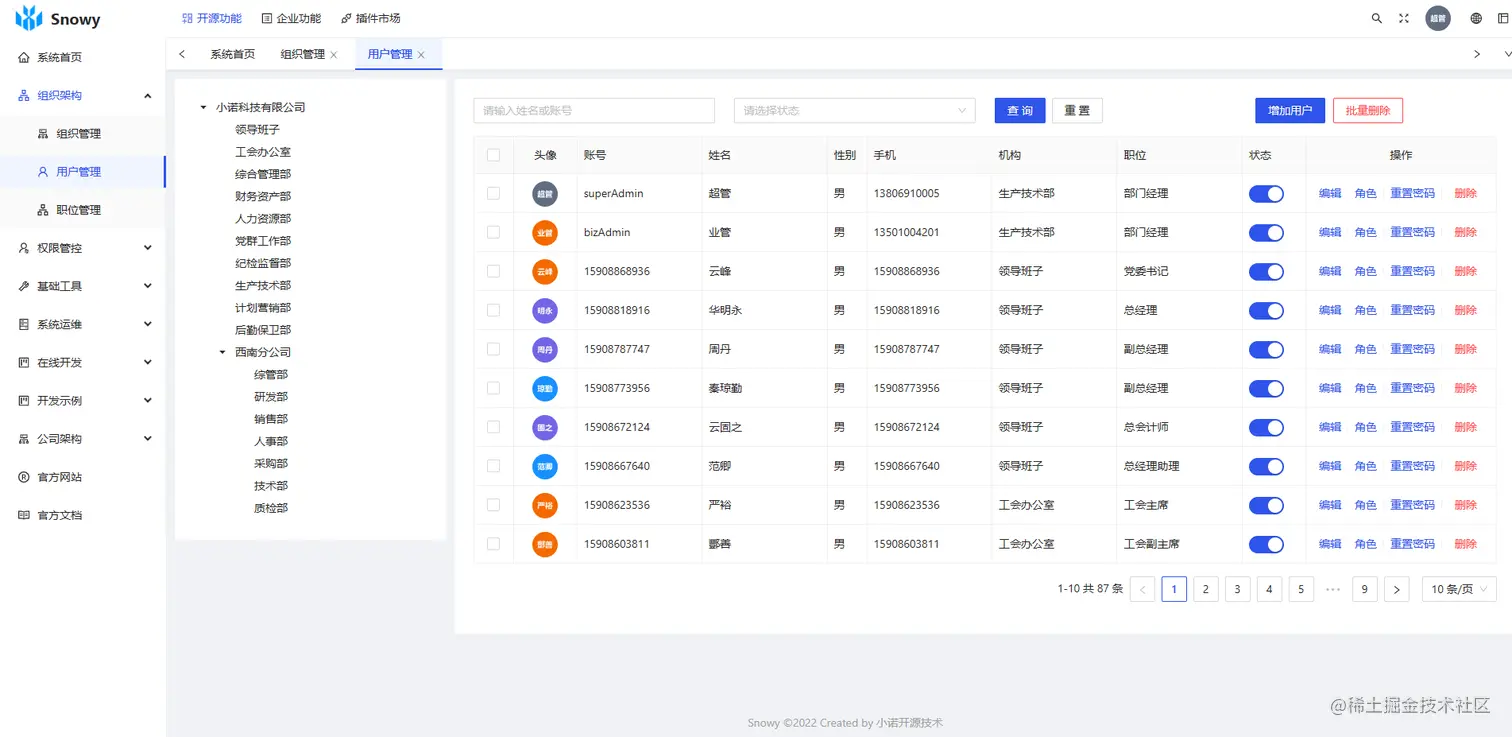The height and width of the screenshot is (737, 1512).
Task: Click the 增加用户 button
Action: coord(1290,110)
